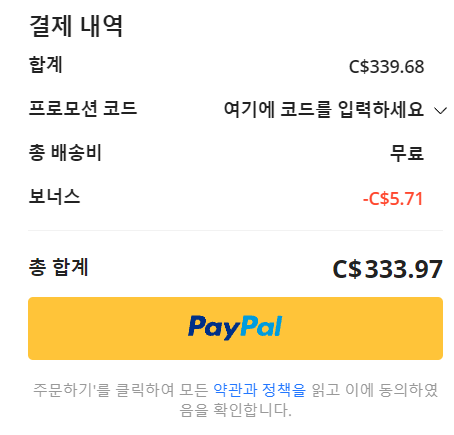Screen dimensions: 454x435
Task: Click the 프로모션 코드 label
Action: [83, 108]
